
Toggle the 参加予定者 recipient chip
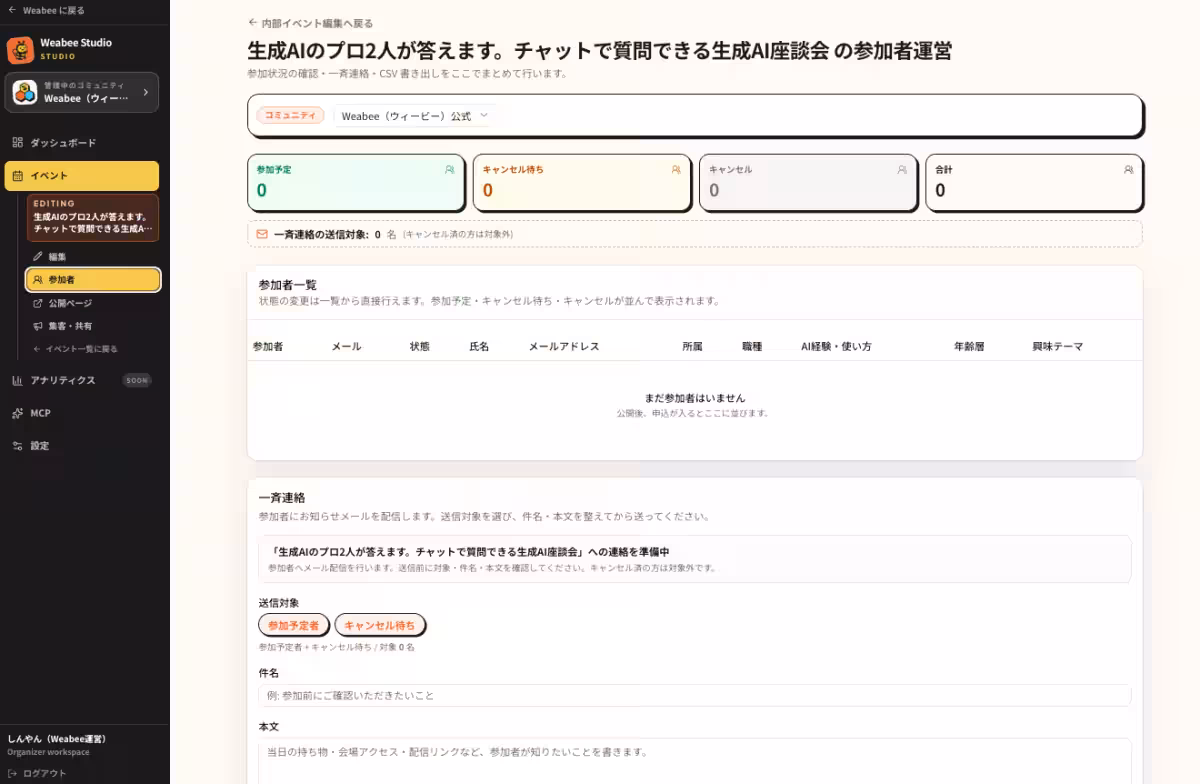(293, 625)
